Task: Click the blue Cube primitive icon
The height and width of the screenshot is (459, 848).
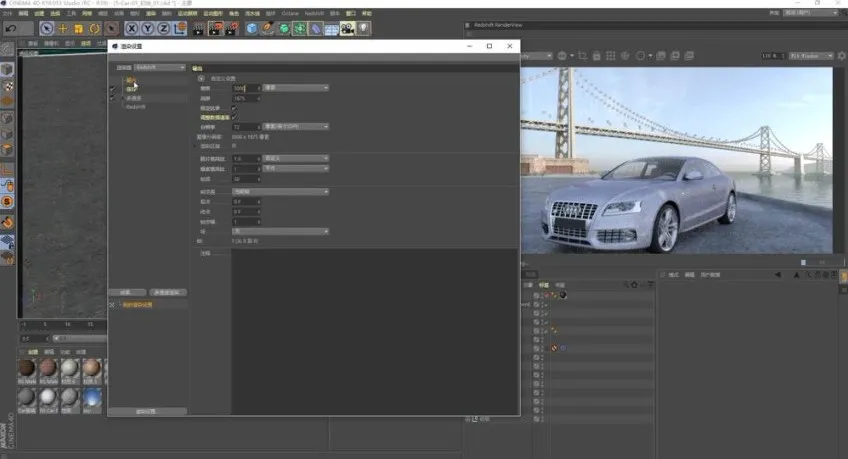Action: point(252,29)
